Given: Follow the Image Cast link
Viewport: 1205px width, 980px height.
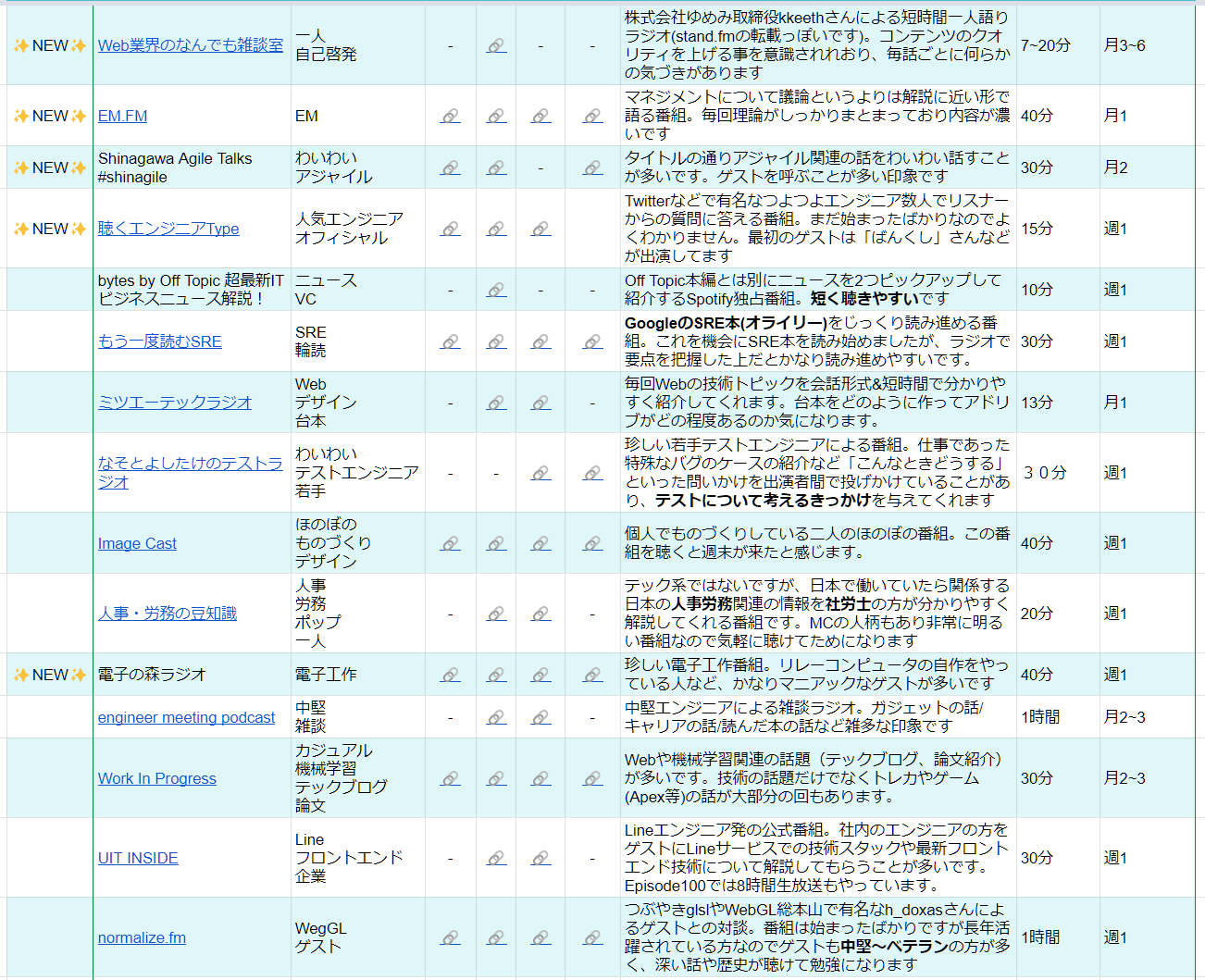Looking at the screenshot, I should [x=137, y=543].
